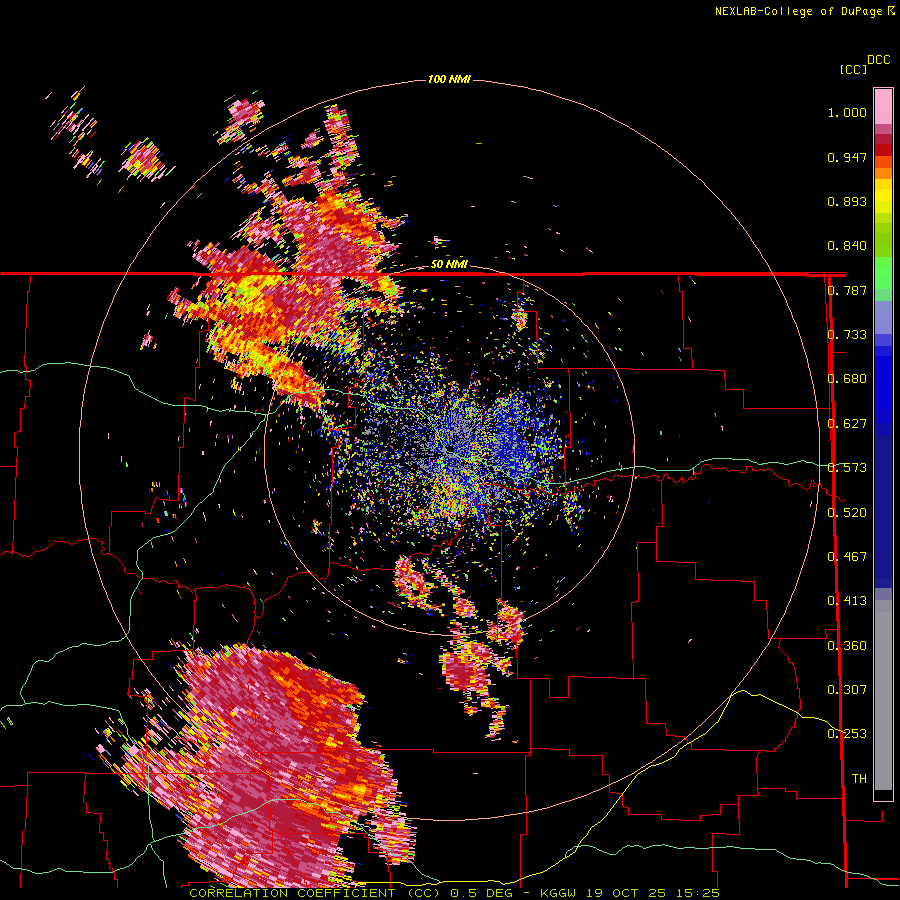Click the 0.520 scale label

pos(847,512)
